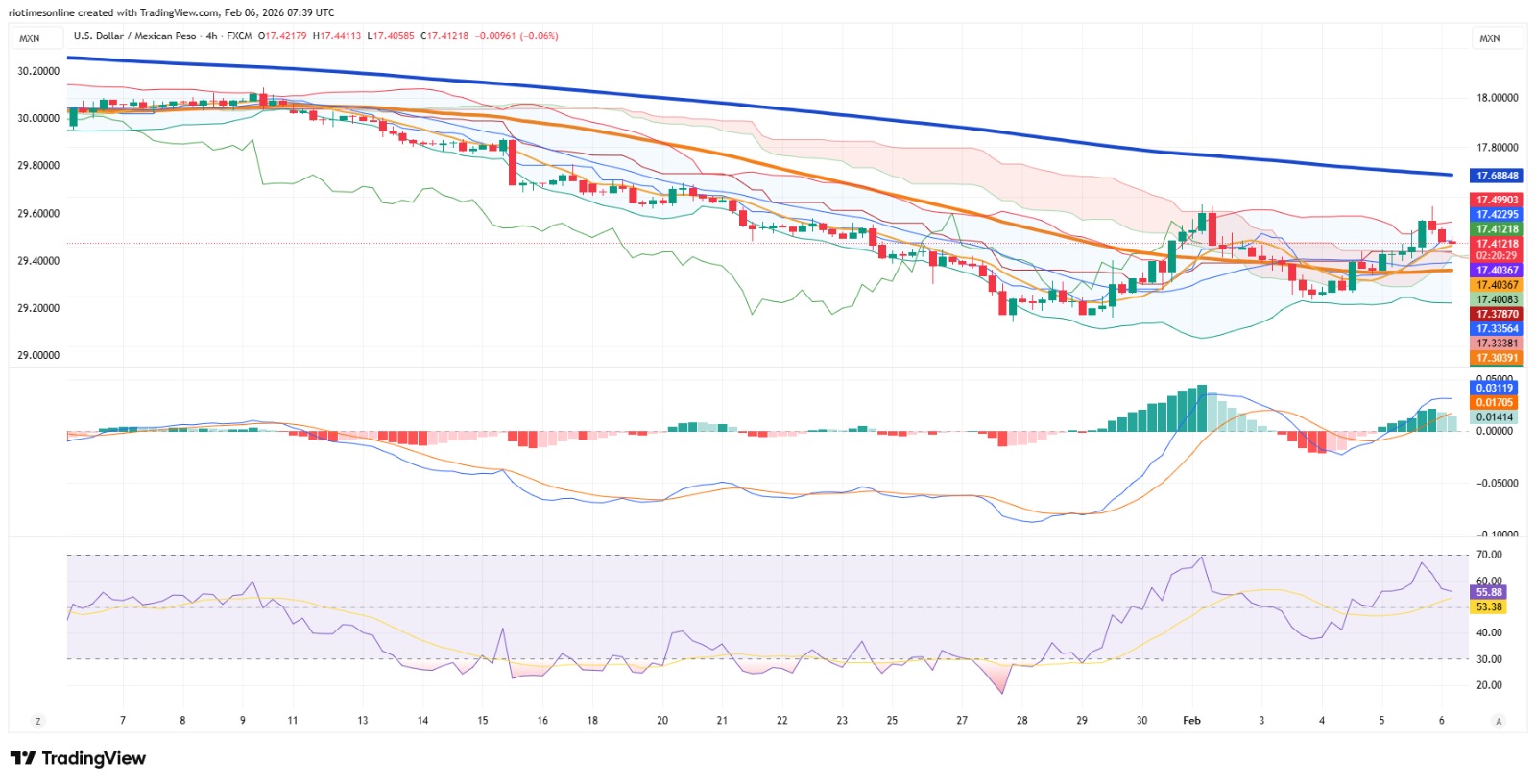This screenshot has width=1536, height=784.
Task: Click the countdown timer 02:20:29 on the price label
Action: (1497, 256)
